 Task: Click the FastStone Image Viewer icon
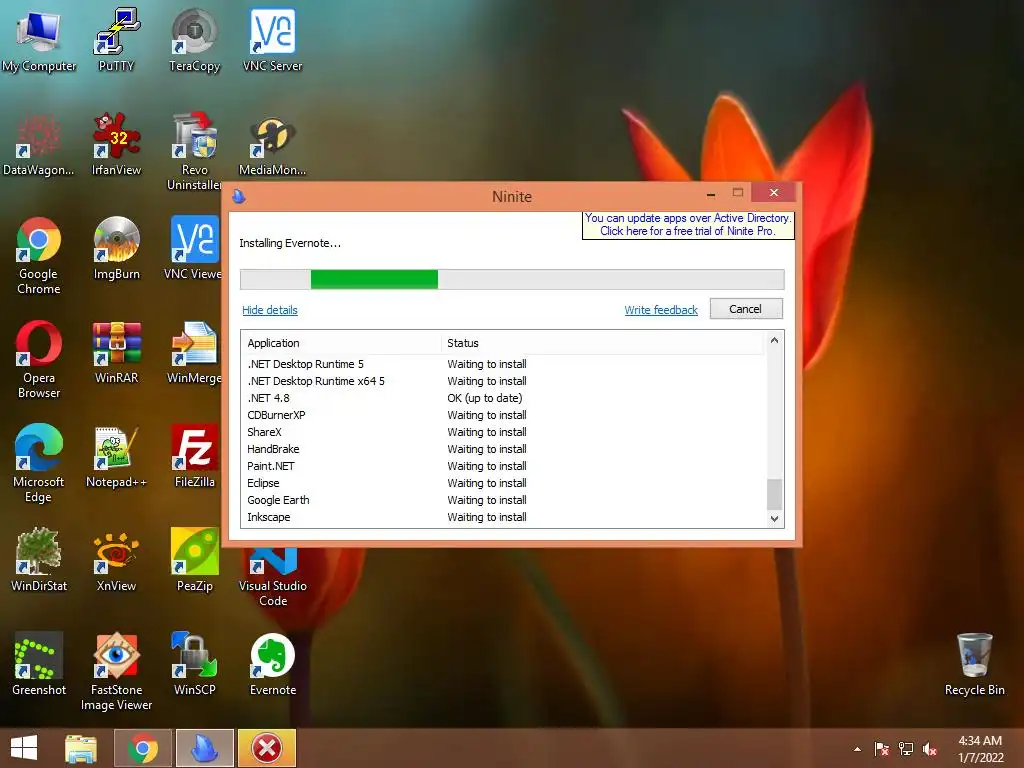[x=116, y=672]
